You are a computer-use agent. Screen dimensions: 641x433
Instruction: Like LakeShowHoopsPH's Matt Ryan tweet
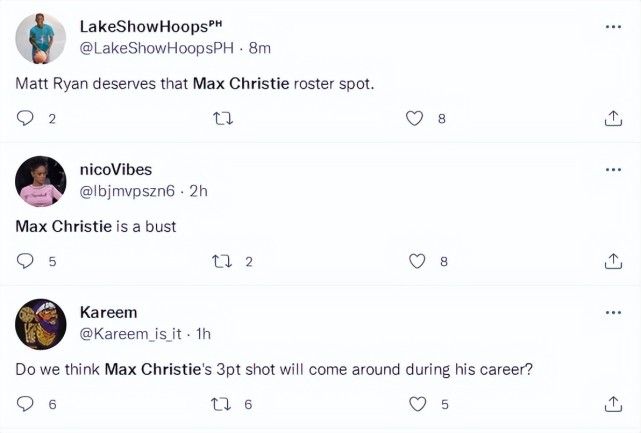(x=415, y=118)
